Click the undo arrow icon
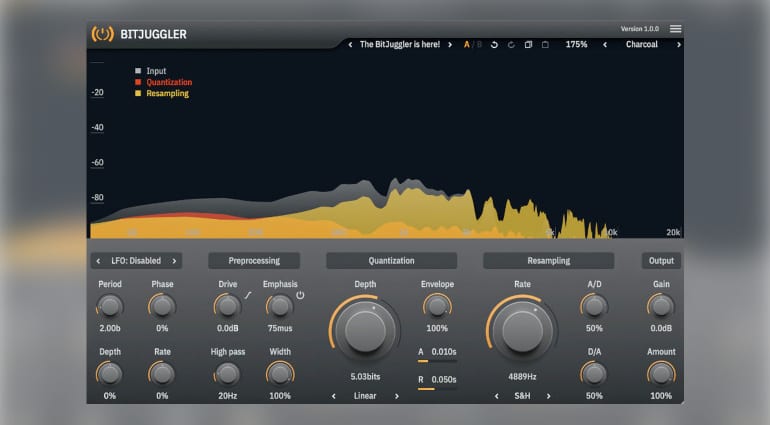 (495, 45)
